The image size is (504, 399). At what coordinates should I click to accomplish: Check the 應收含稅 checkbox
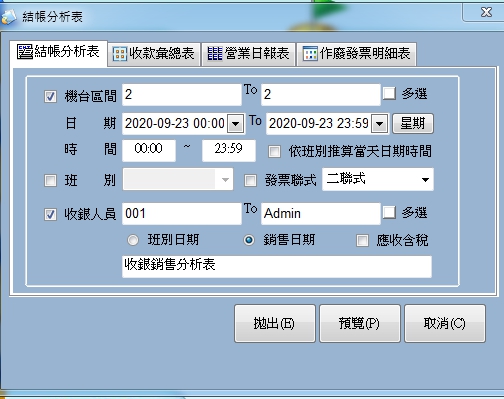tap(362, 240)
